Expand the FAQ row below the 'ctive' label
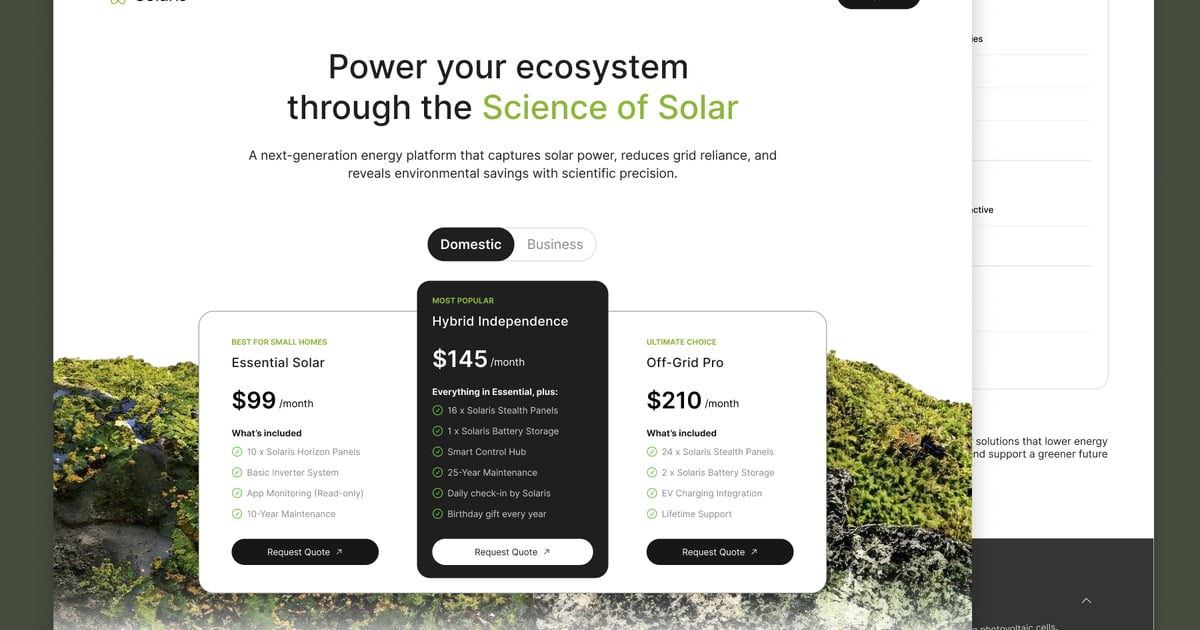Viewport: 1200px width, 630px height. [1040, 245]
